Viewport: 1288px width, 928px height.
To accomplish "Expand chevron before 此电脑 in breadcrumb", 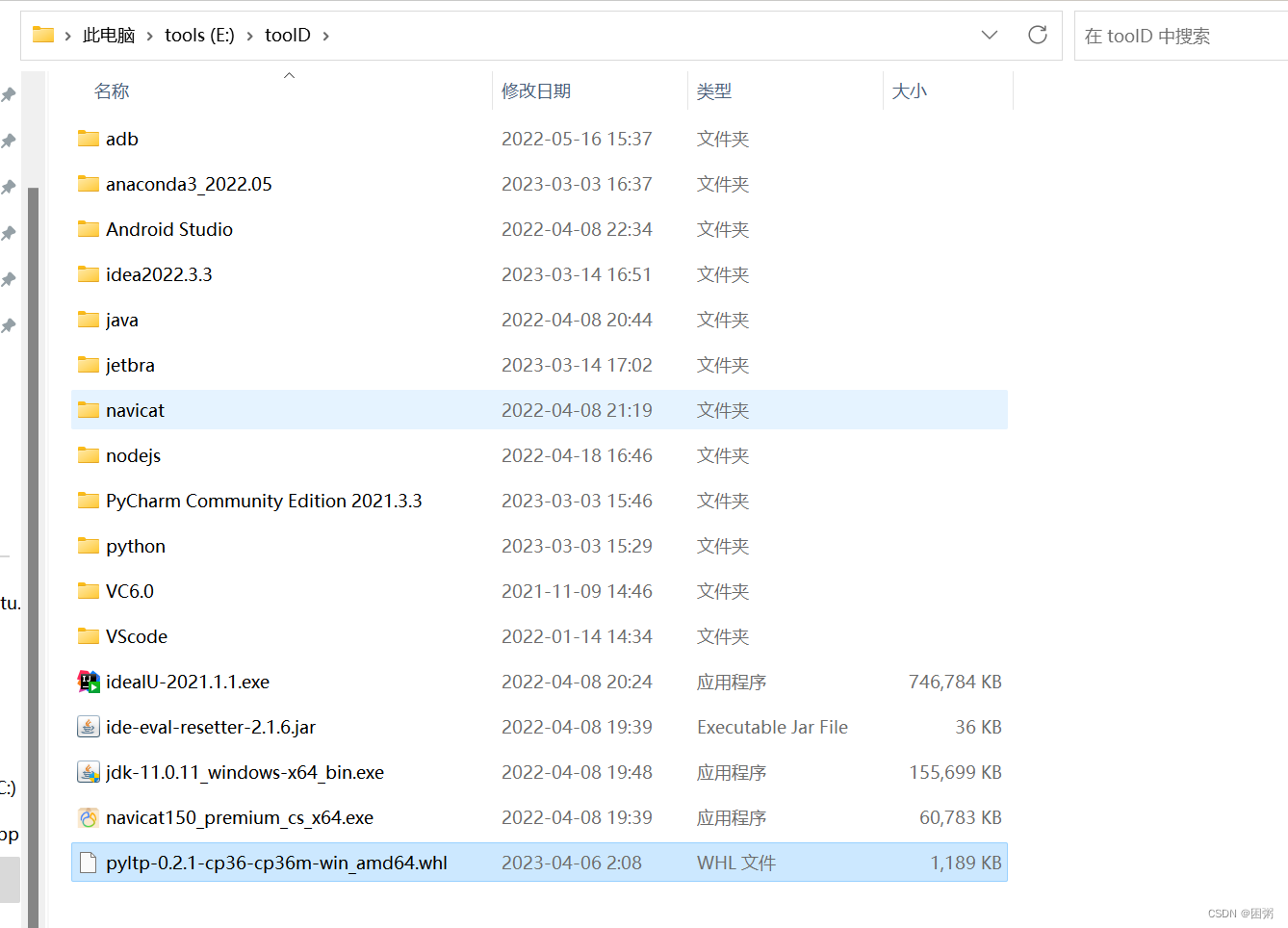I will click(x=67, y=36).
